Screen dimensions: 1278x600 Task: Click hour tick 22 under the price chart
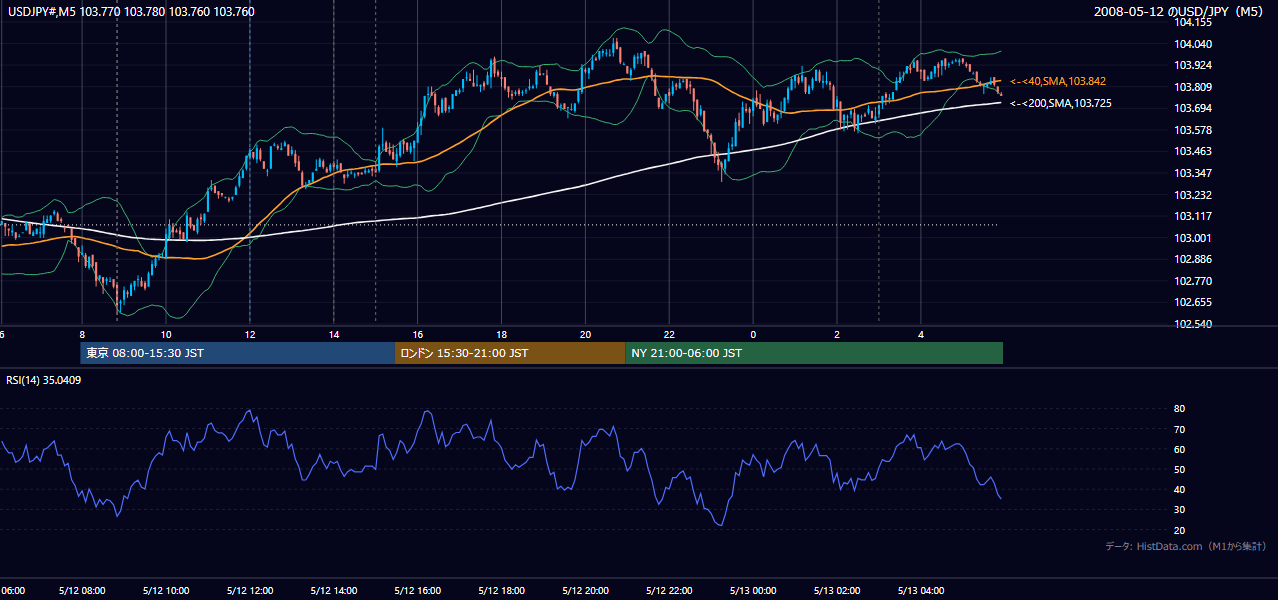670,334
